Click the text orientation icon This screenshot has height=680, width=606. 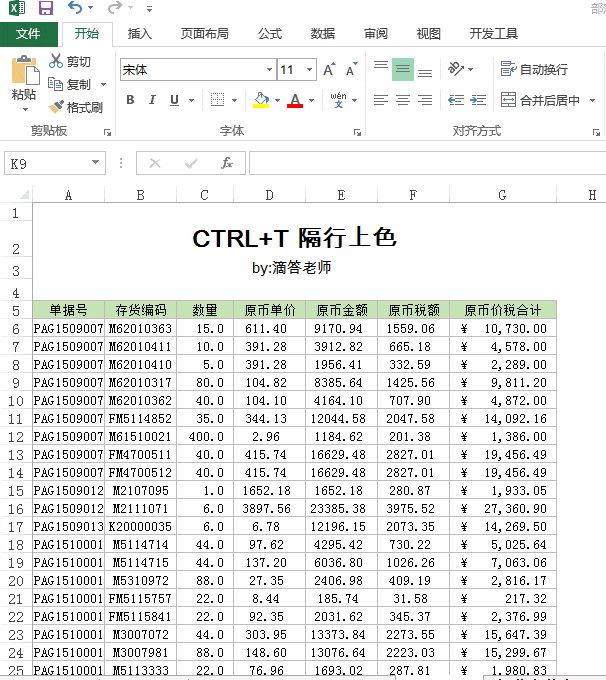[x=456, y=69]
